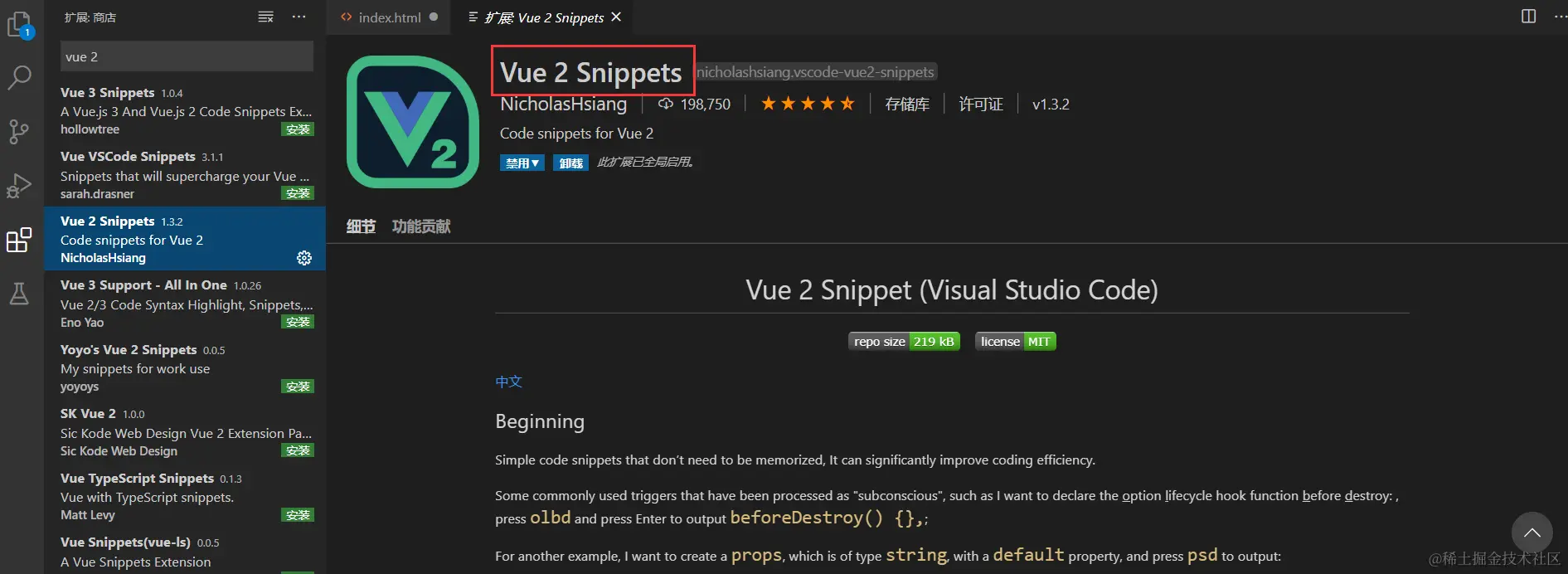Open the Testing flask icon
Screen dimensions: 1568x574
(19, 294)
